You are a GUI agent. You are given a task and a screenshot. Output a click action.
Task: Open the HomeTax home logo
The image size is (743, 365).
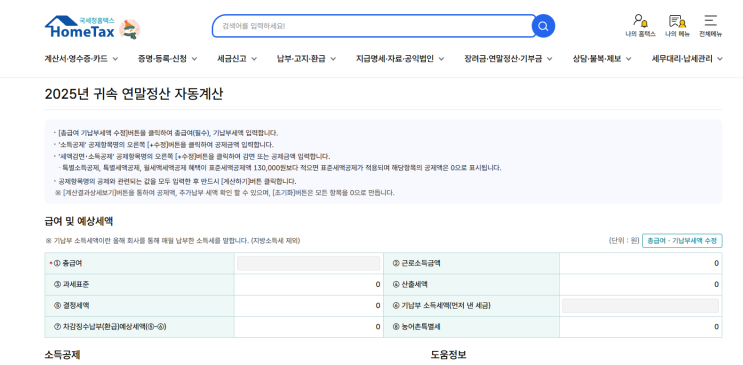80,27
